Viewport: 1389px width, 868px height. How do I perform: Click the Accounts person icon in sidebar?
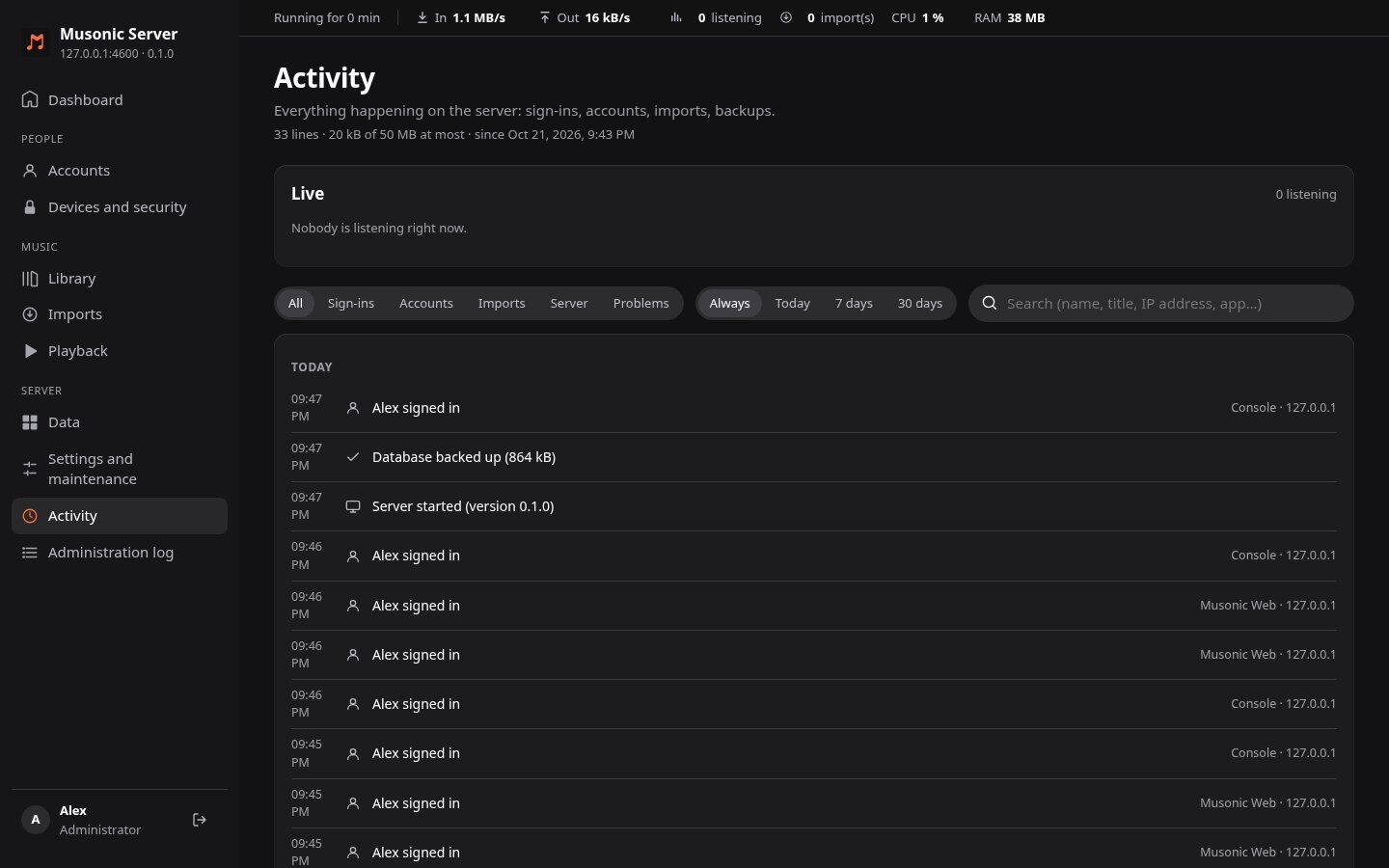pyautogui.click(x=30, y=171)
